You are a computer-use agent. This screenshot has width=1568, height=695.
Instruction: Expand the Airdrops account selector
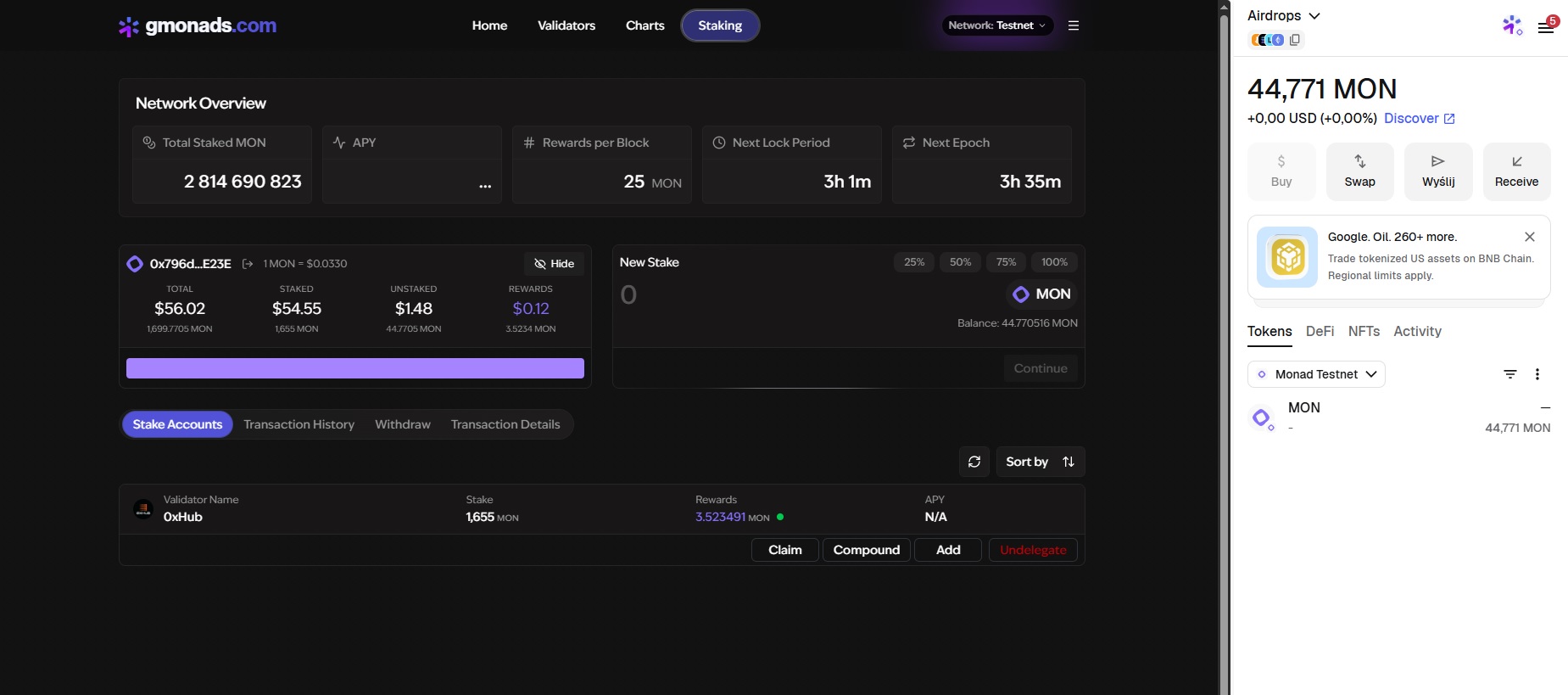(1283, 16)
